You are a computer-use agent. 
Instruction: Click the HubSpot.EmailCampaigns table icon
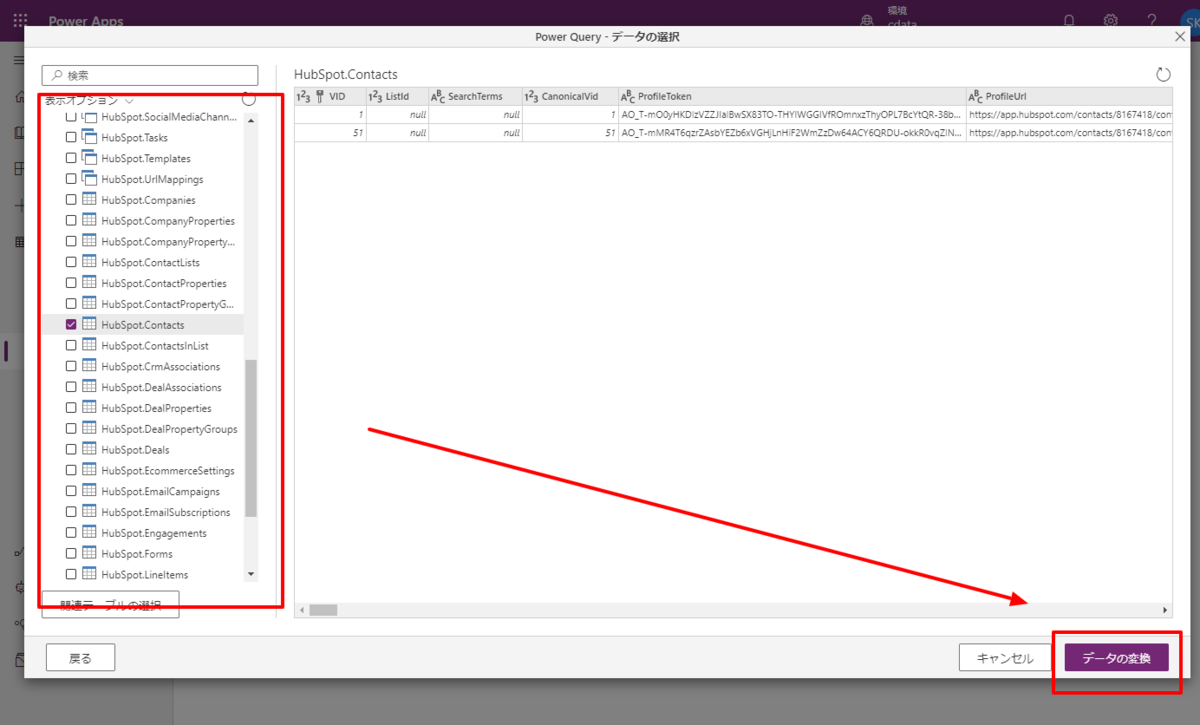pos(89,492)
